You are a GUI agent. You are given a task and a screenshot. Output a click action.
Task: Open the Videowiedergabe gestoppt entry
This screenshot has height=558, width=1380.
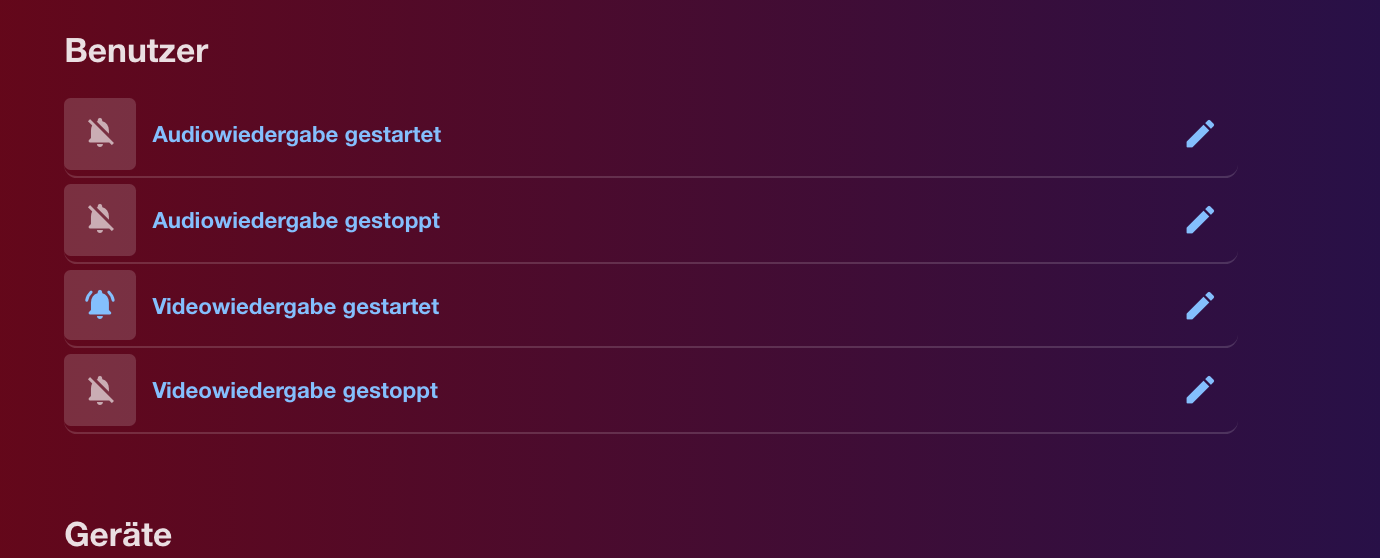295,390
